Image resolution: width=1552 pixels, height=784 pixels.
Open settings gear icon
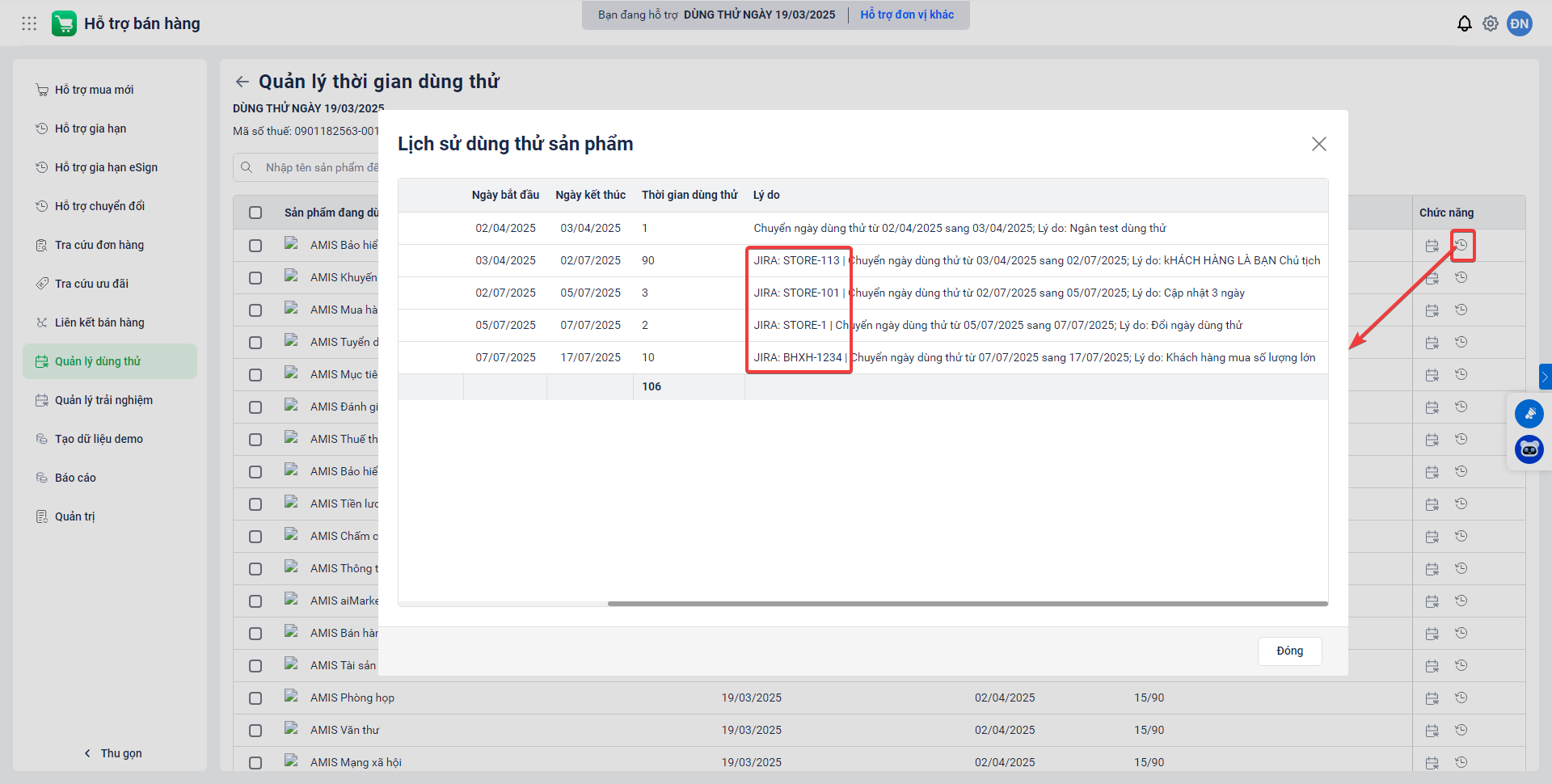pos(1491,23)
